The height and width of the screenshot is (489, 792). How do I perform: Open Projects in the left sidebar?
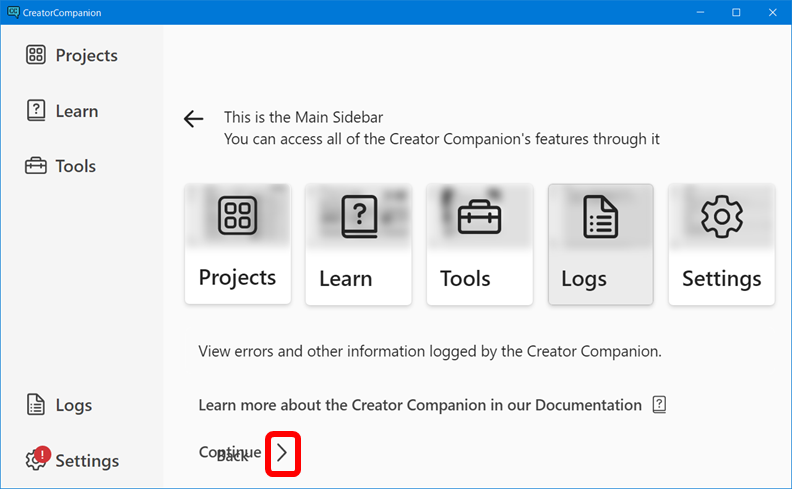pyautogui.click(x=72, y=56)
